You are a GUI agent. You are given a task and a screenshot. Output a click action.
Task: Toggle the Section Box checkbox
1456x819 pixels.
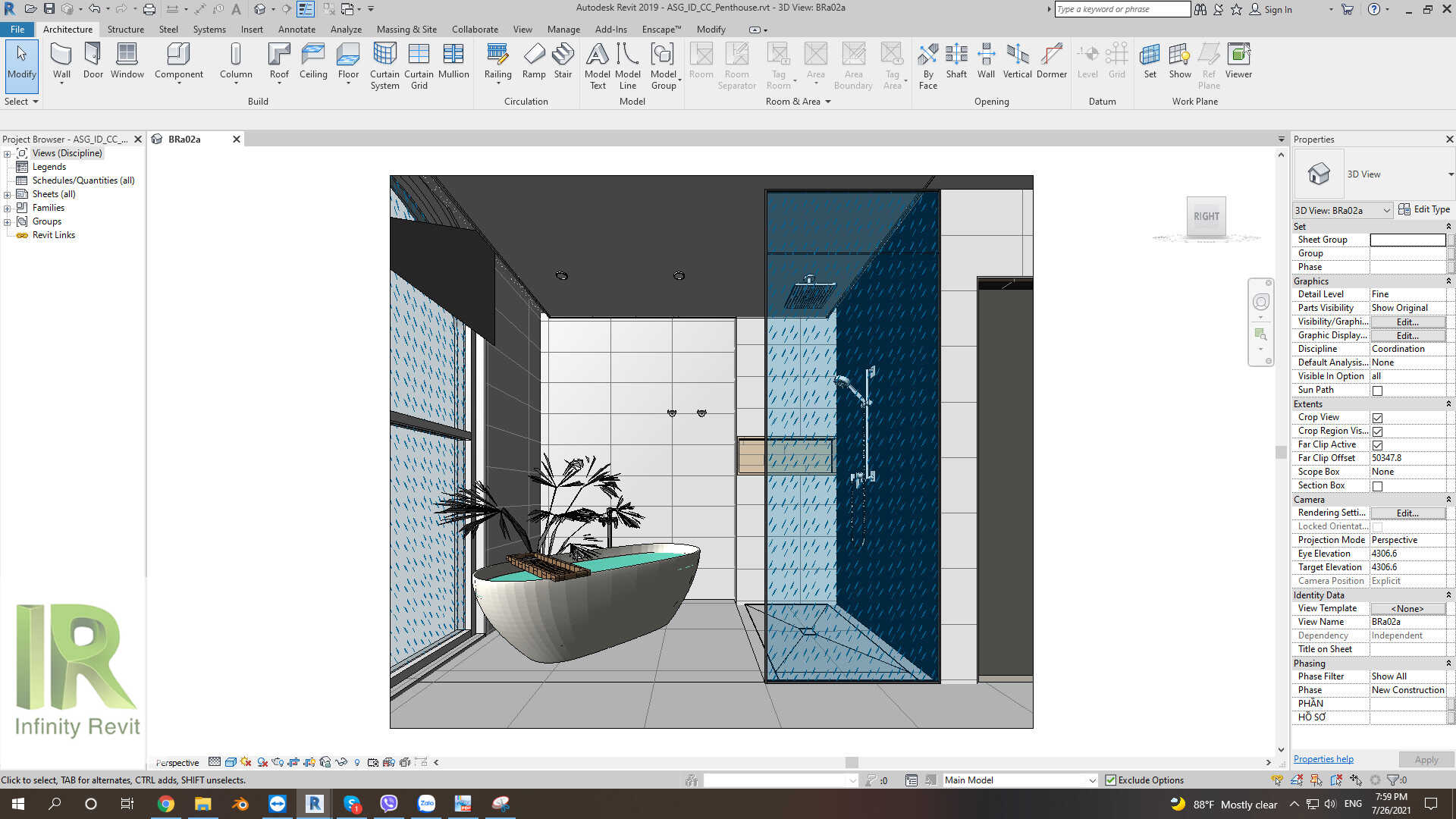coord(1376,486)
